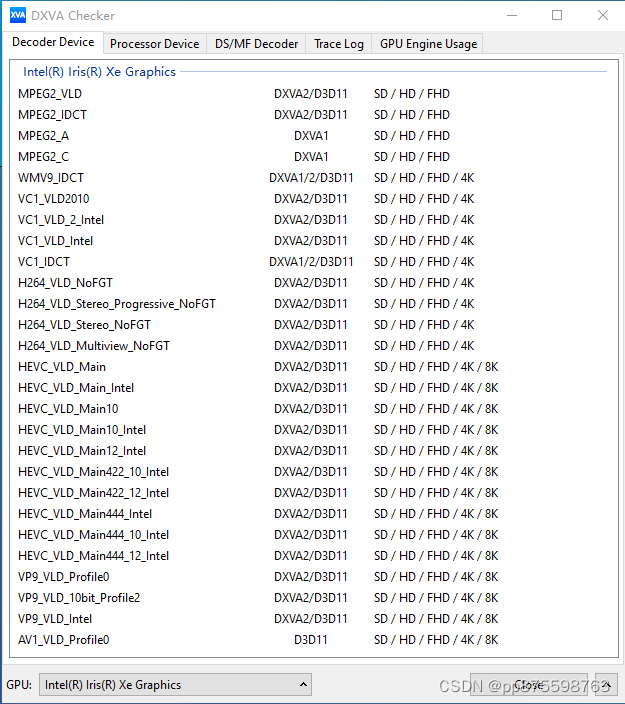625x704 pixels.
Task: Open the GPU Engine Usage tab
Action: click(428, 44)
